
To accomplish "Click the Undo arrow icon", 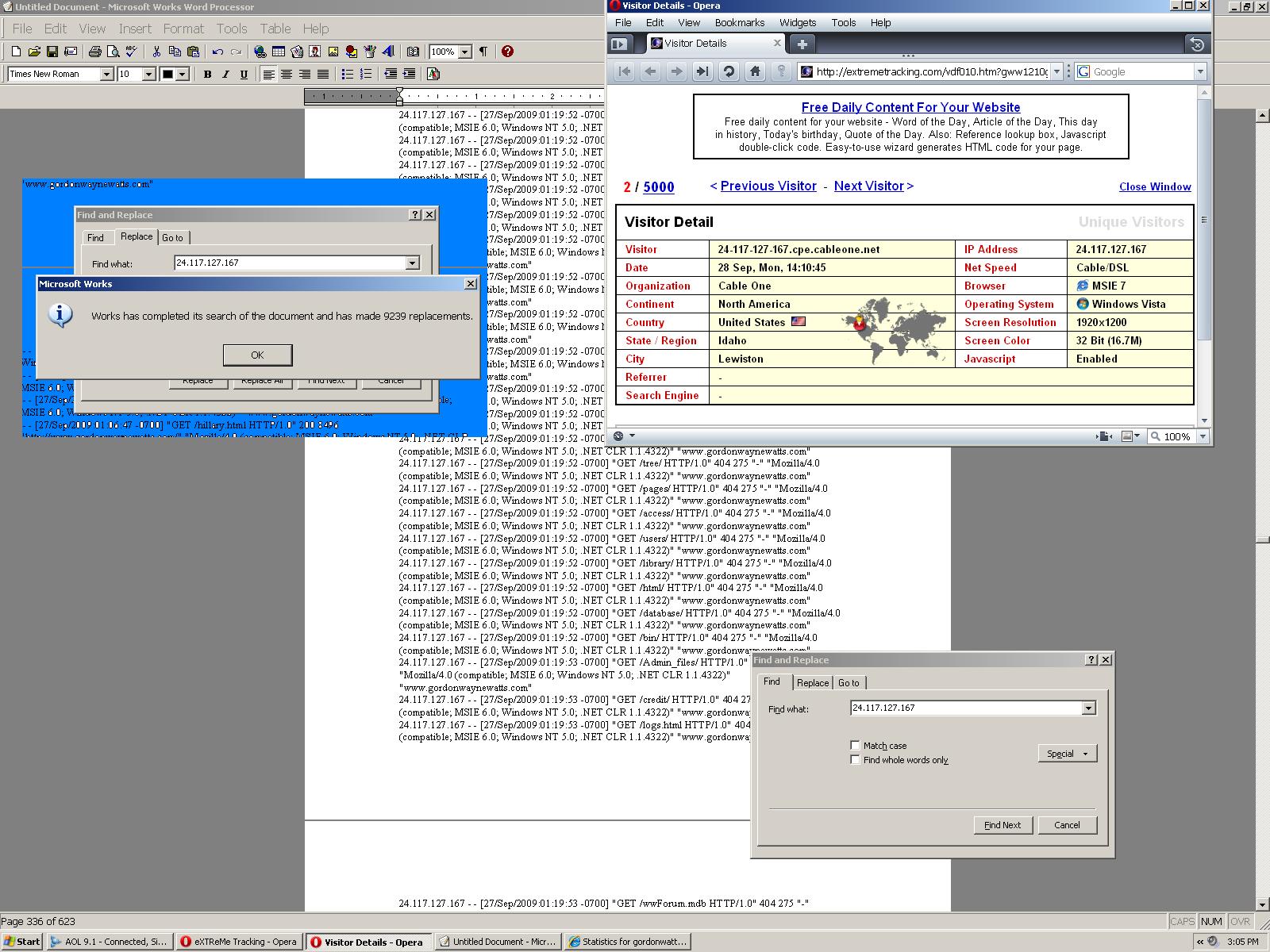I will pyautogui.click(x=217, y=52).
